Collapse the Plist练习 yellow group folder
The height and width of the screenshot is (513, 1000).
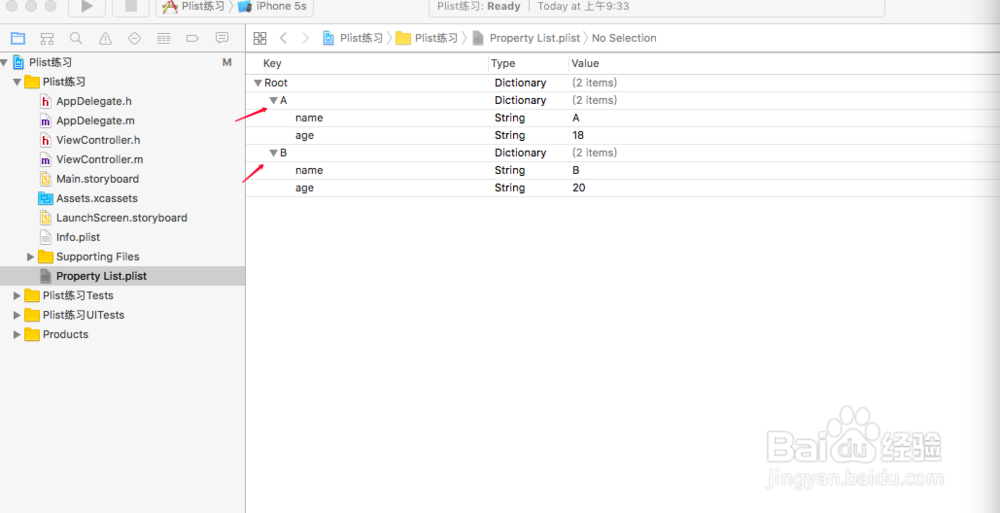point(17,82)
